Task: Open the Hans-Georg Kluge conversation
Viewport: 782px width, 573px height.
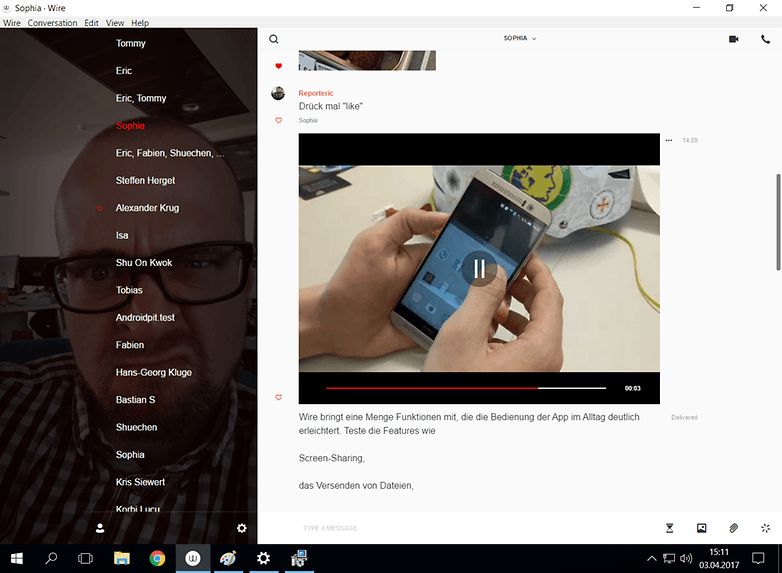Action: (x=154, y=373)
